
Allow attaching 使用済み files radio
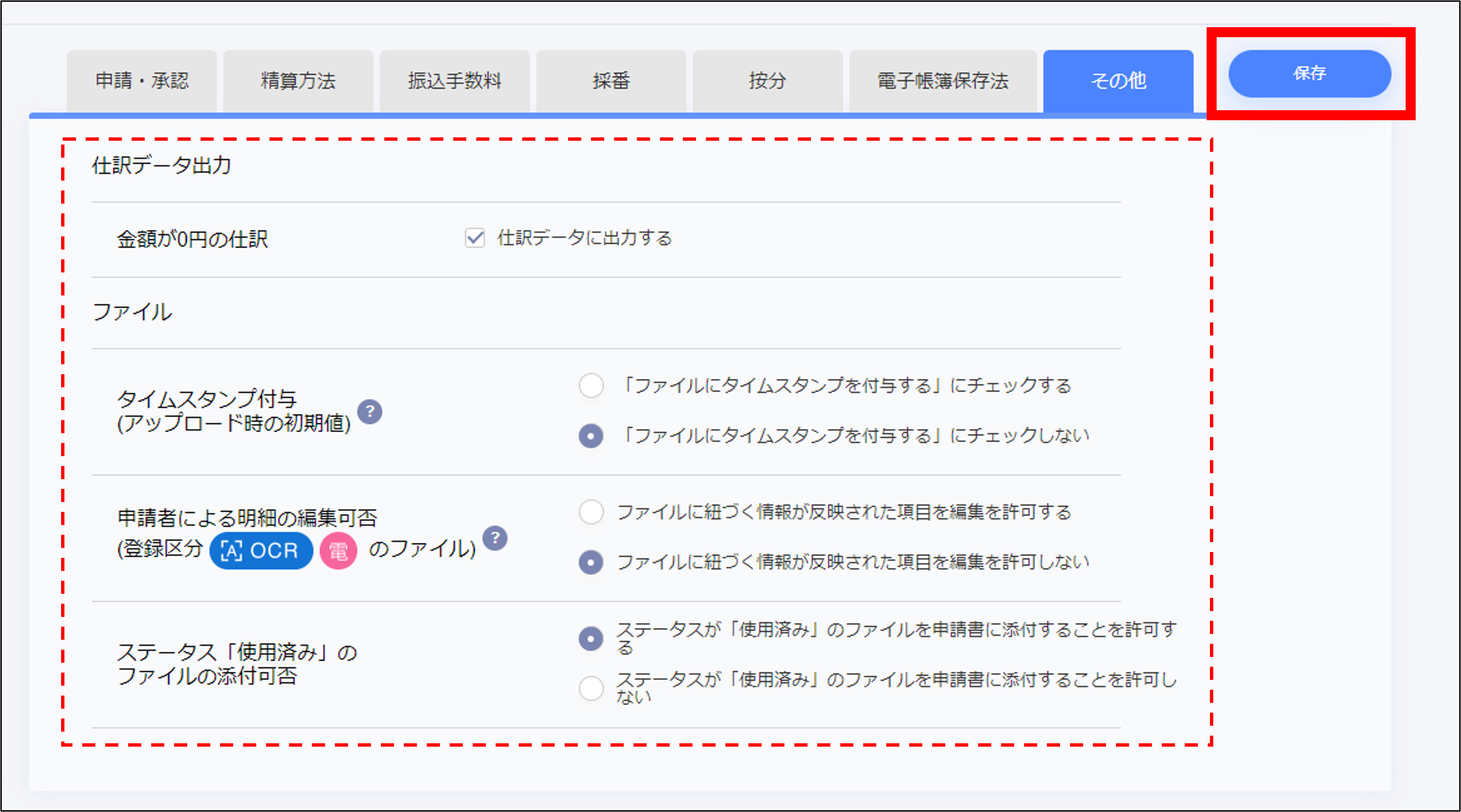[591, 638]
